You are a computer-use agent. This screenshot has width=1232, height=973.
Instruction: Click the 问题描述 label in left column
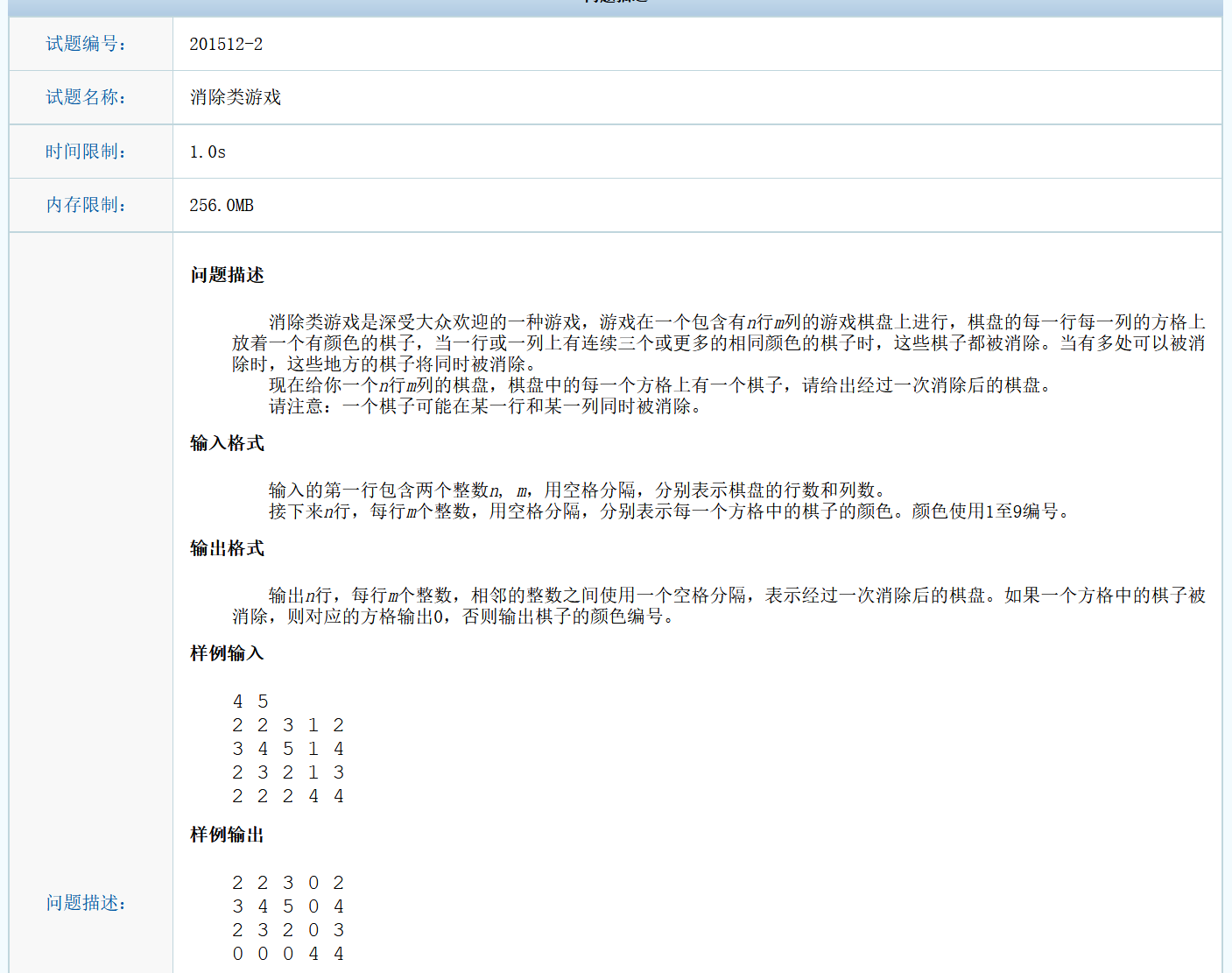pos(86,903)
